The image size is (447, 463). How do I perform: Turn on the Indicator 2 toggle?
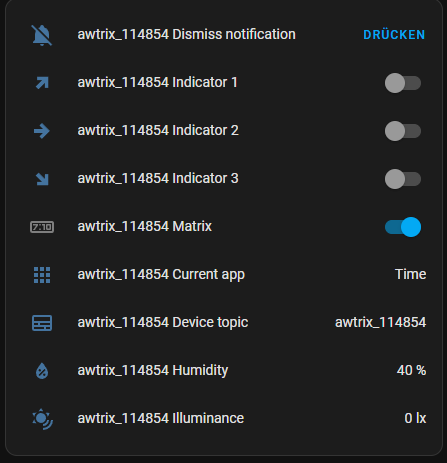coord(403,131)
